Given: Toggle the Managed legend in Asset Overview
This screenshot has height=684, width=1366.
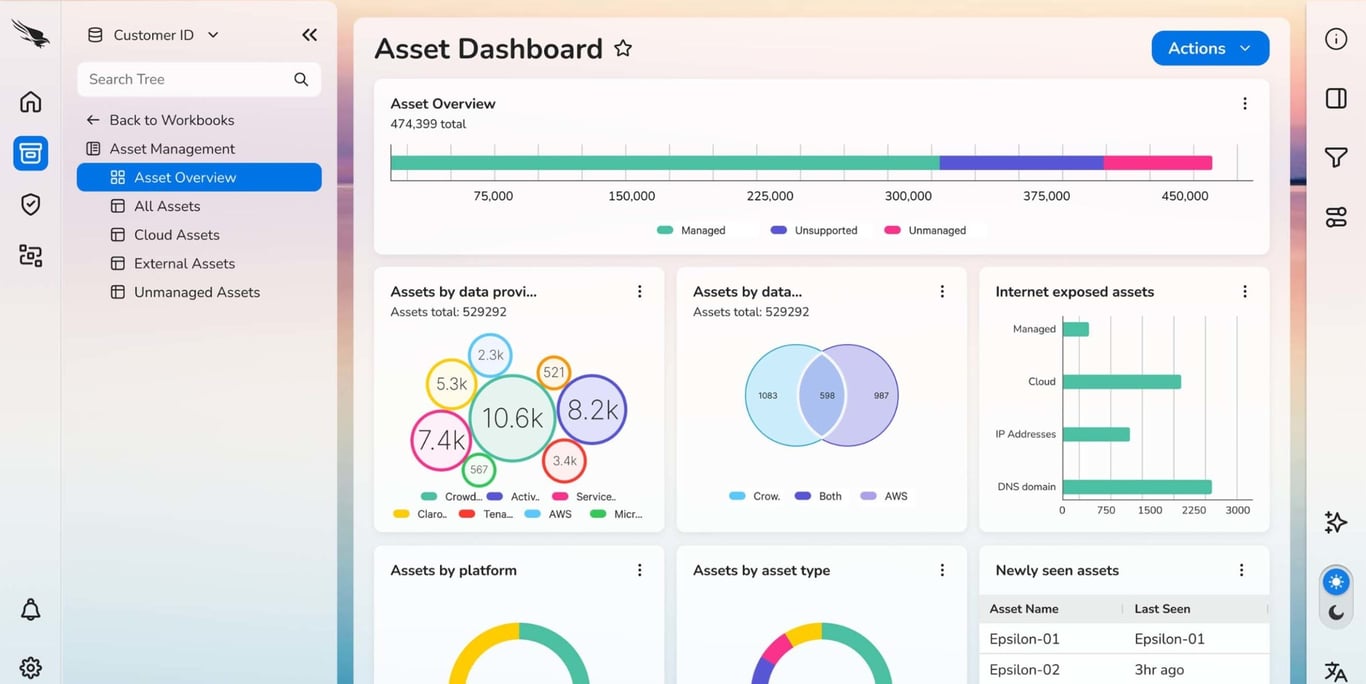Looking at the screenshot, I should point(692,230).
